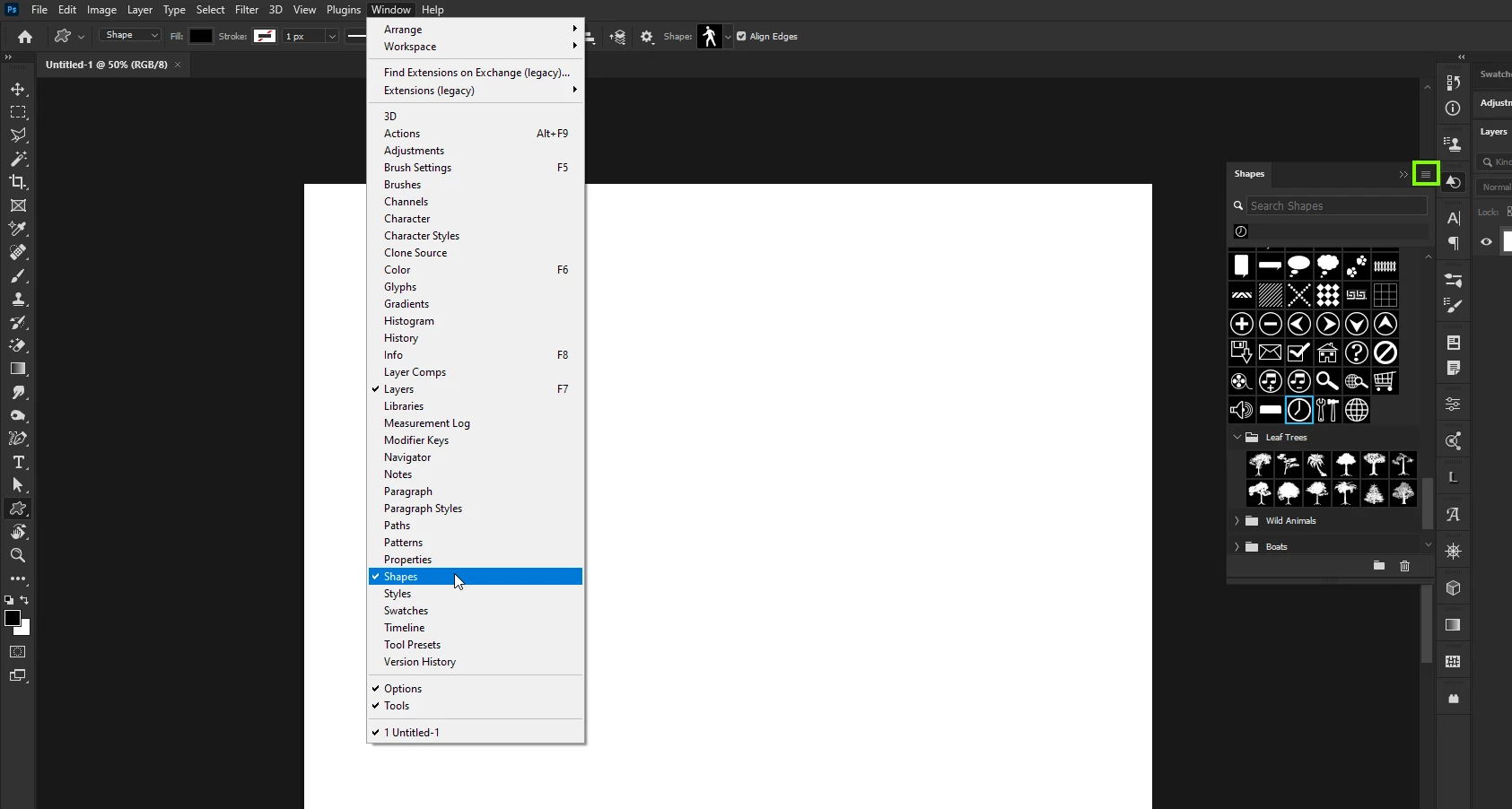Viewport: 1512px width, 809px height.
Task: Select the Custom Shape tool in toolbar
Action: (x=18, y=509)
